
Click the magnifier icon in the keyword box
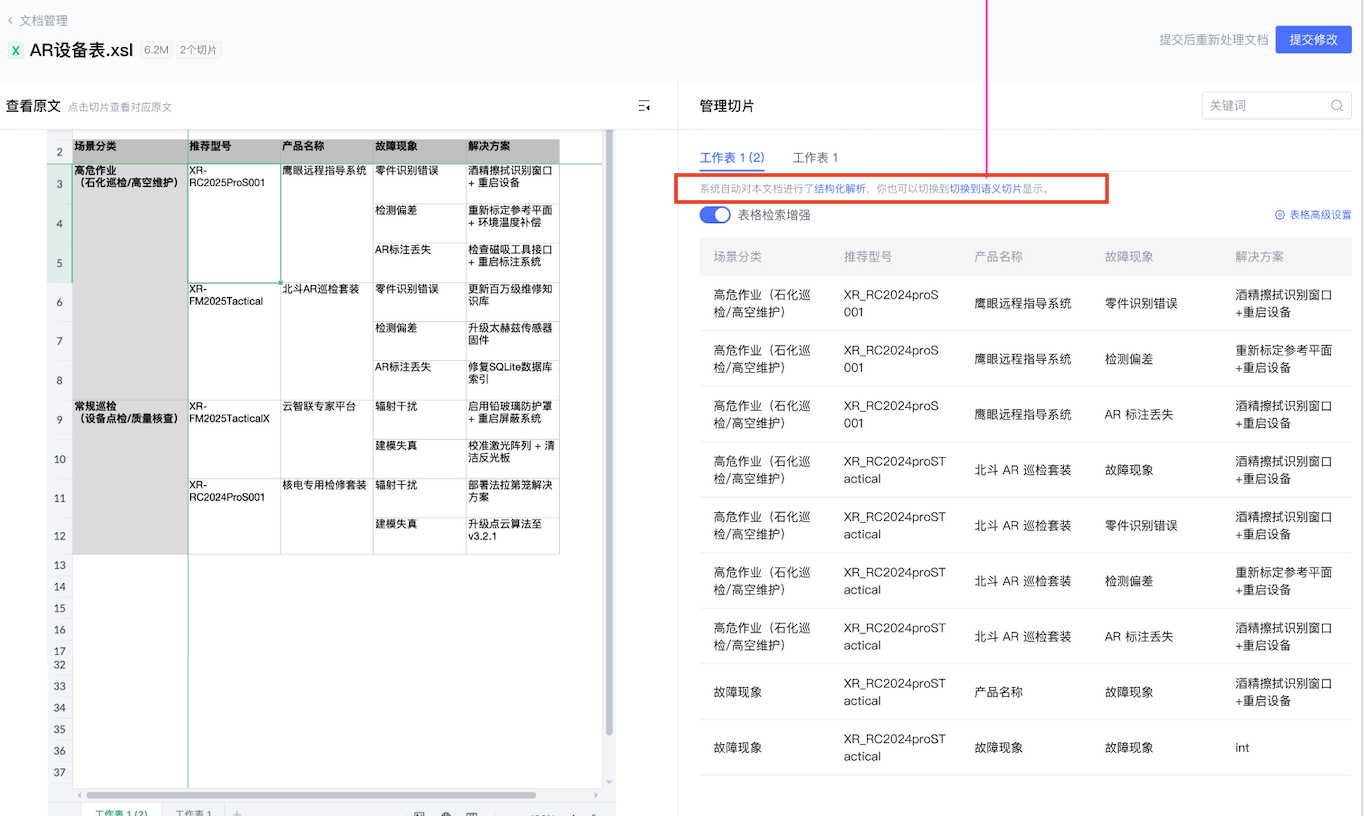tap(1337, 105)
